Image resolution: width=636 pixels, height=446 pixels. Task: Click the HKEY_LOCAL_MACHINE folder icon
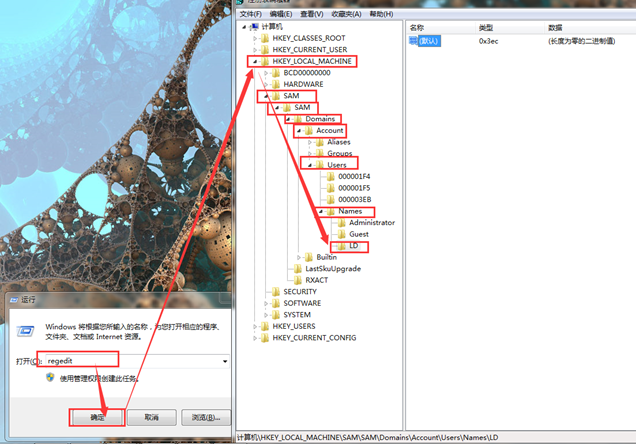point(265,62)
